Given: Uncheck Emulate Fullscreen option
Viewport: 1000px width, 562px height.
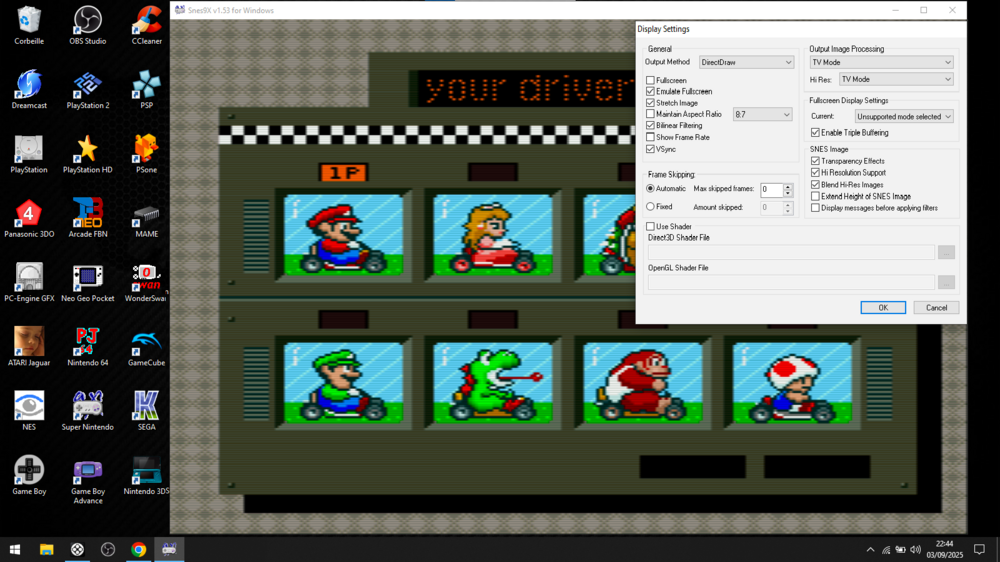Looking at the screenshot, I should pyautogui.click(x=651, y=91).
